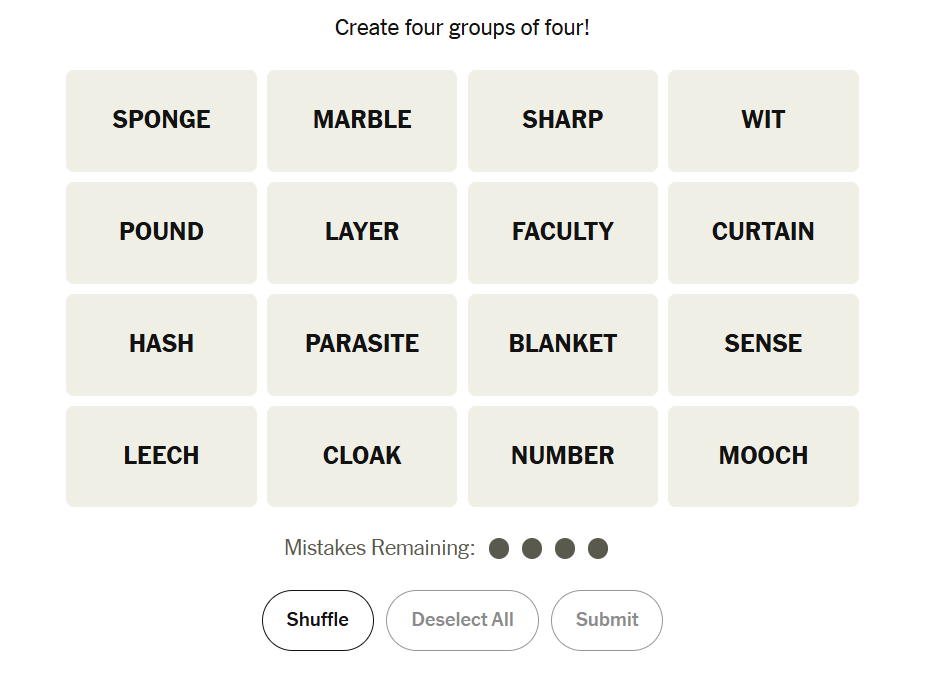Pick the HASH word tile
Screen dimensions: 930x675
tap(161, 344)
